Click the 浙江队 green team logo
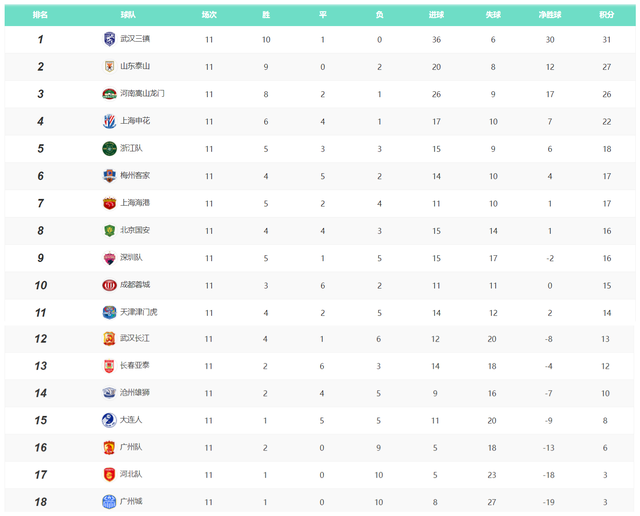This screenshot has height=516, width=640. (109, 148)
